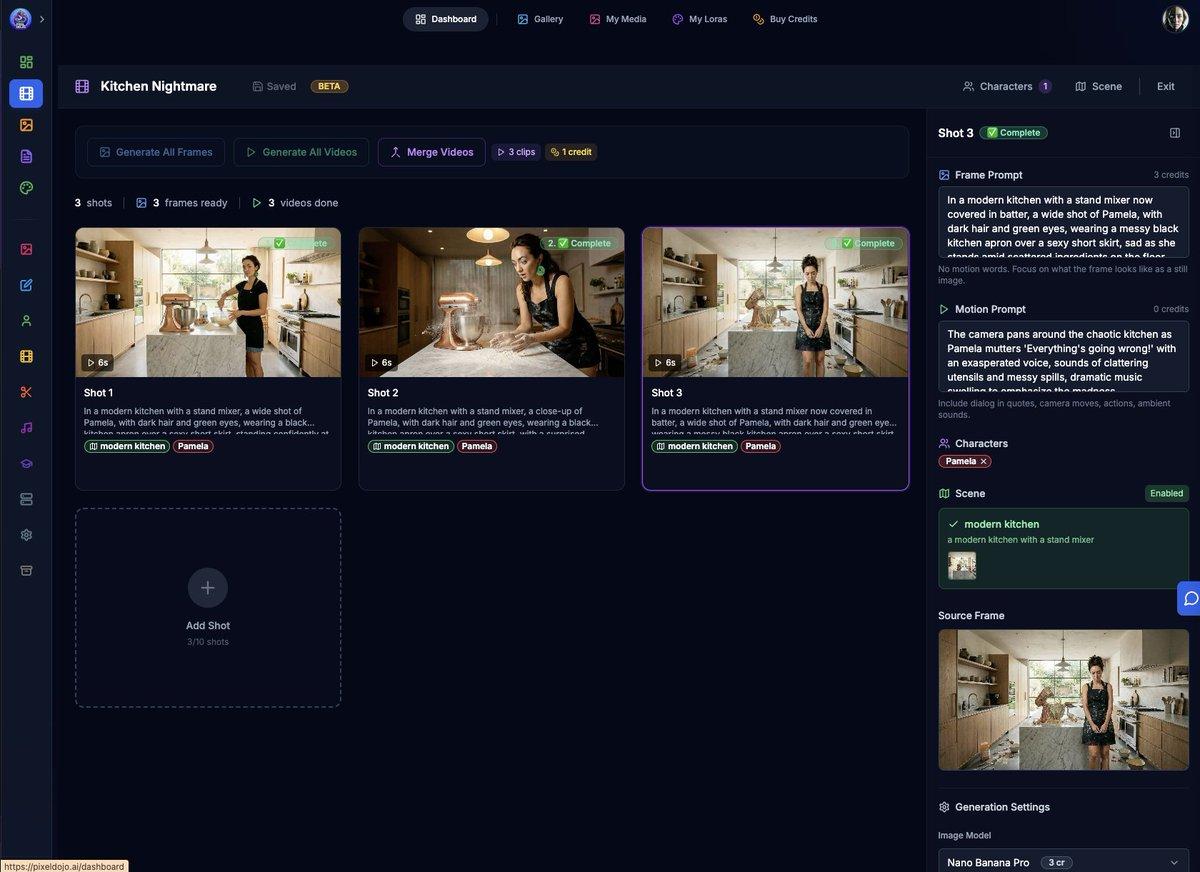Select the Shot 2 thumbnail

[492, 302]
